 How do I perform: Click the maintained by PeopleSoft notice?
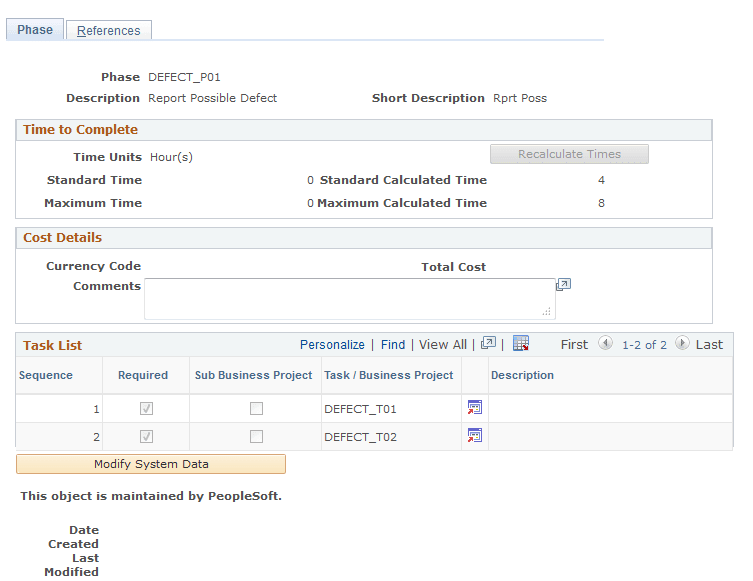pyautogui.click(x=151, y=496)
